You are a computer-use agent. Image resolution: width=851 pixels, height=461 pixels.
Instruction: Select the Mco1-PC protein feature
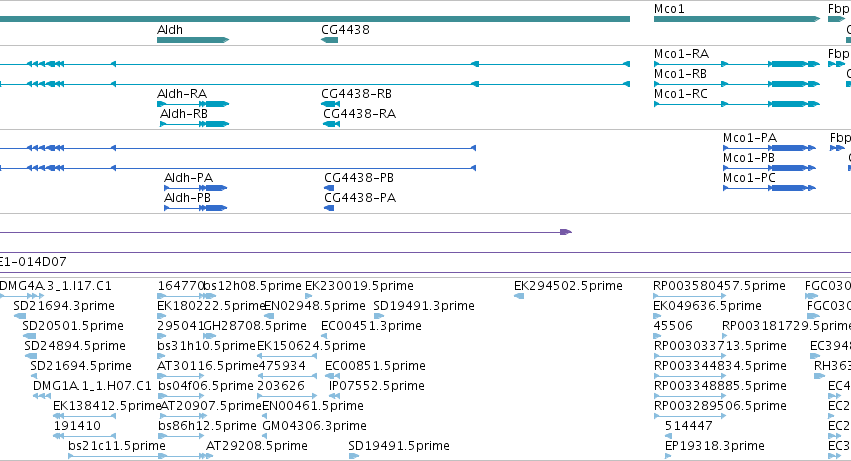[x=769, y=188]
